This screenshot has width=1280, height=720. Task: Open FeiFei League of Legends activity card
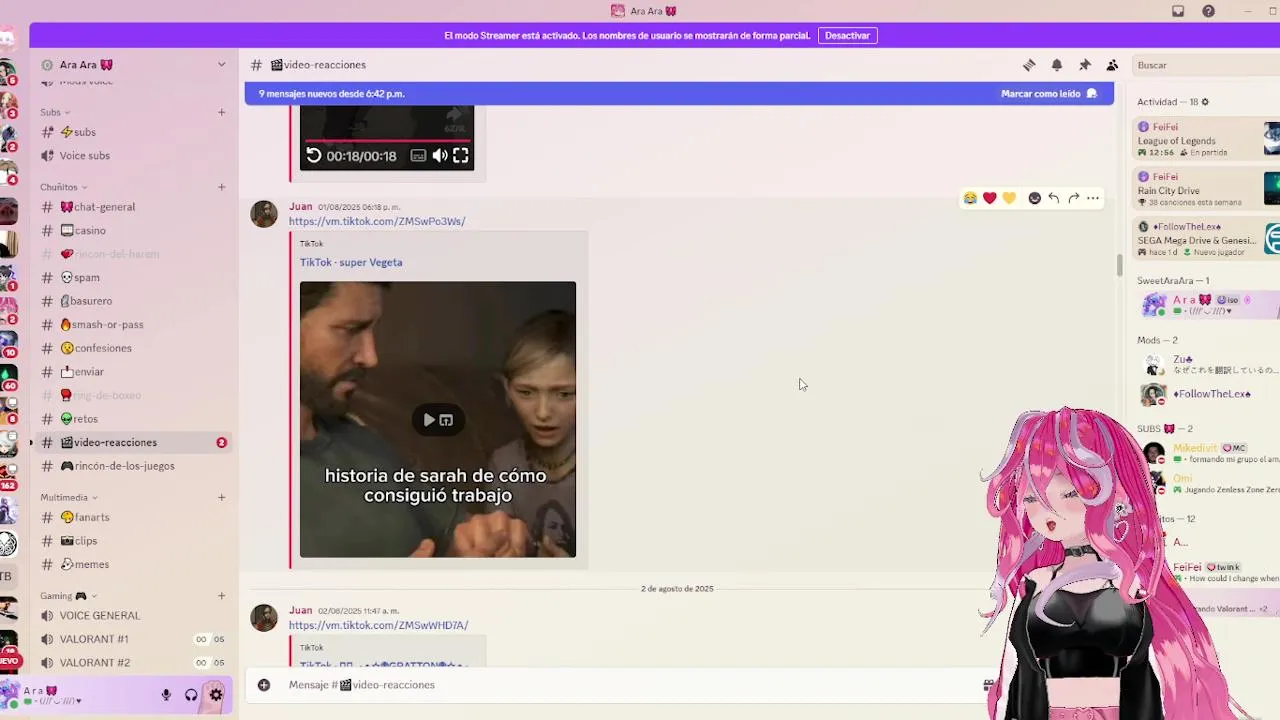point(1207,139)
